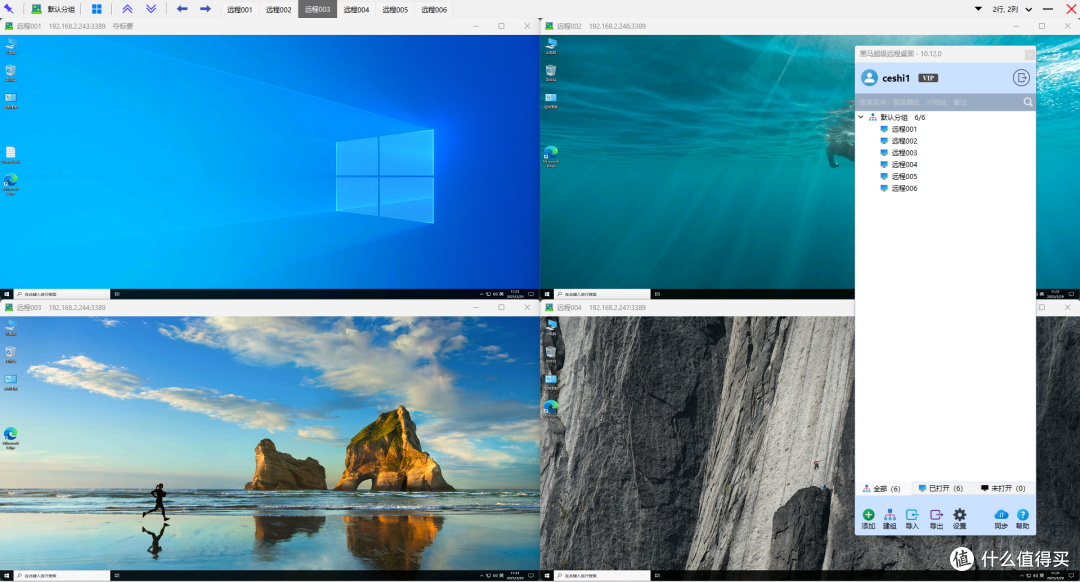Click the 远程003 window title text
The height and width of the screenshot is (582, 1080).
[29, 307]
